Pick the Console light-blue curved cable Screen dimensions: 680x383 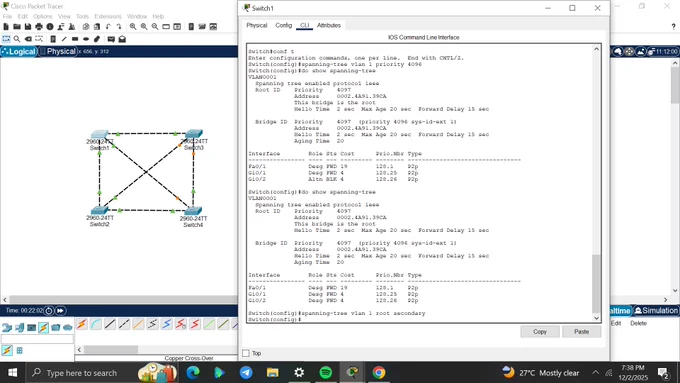tap(96, 324)
